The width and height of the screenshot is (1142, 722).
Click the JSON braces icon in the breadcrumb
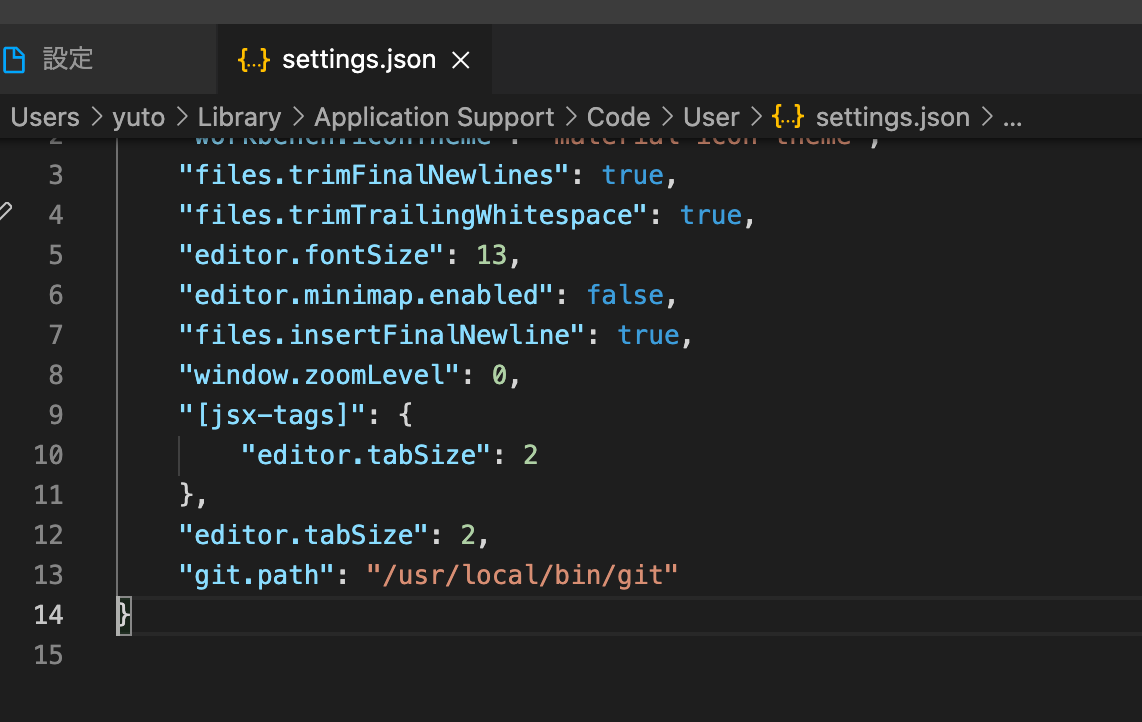click(788, 117)
